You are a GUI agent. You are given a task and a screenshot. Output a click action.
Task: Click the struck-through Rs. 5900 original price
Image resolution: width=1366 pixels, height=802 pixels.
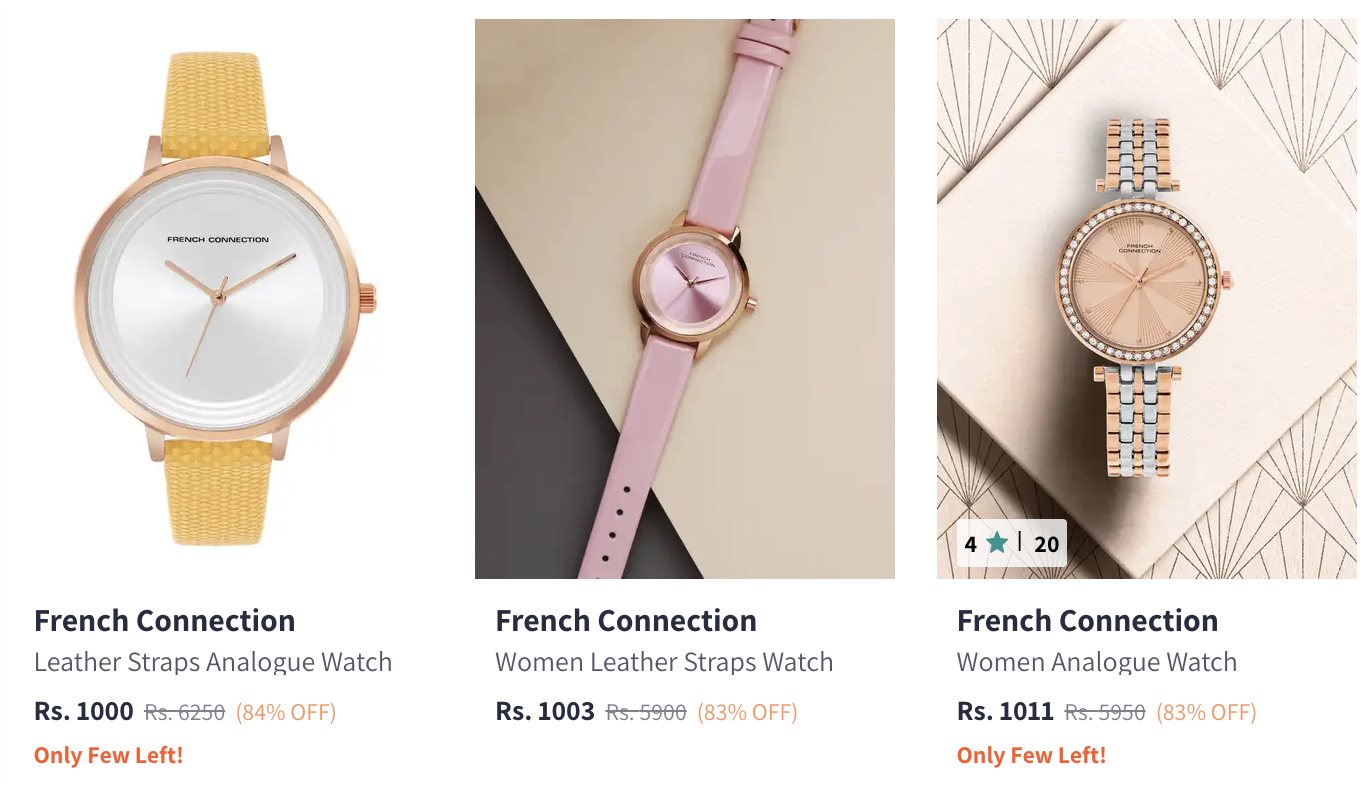coord(646,712)
